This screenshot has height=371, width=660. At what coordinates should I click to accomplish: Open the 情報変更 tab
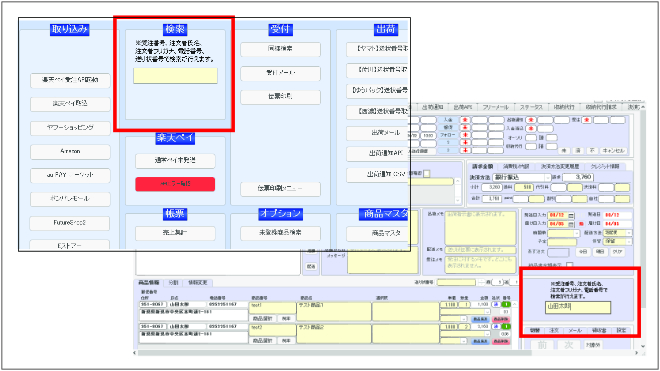click(x=197, y=283)
